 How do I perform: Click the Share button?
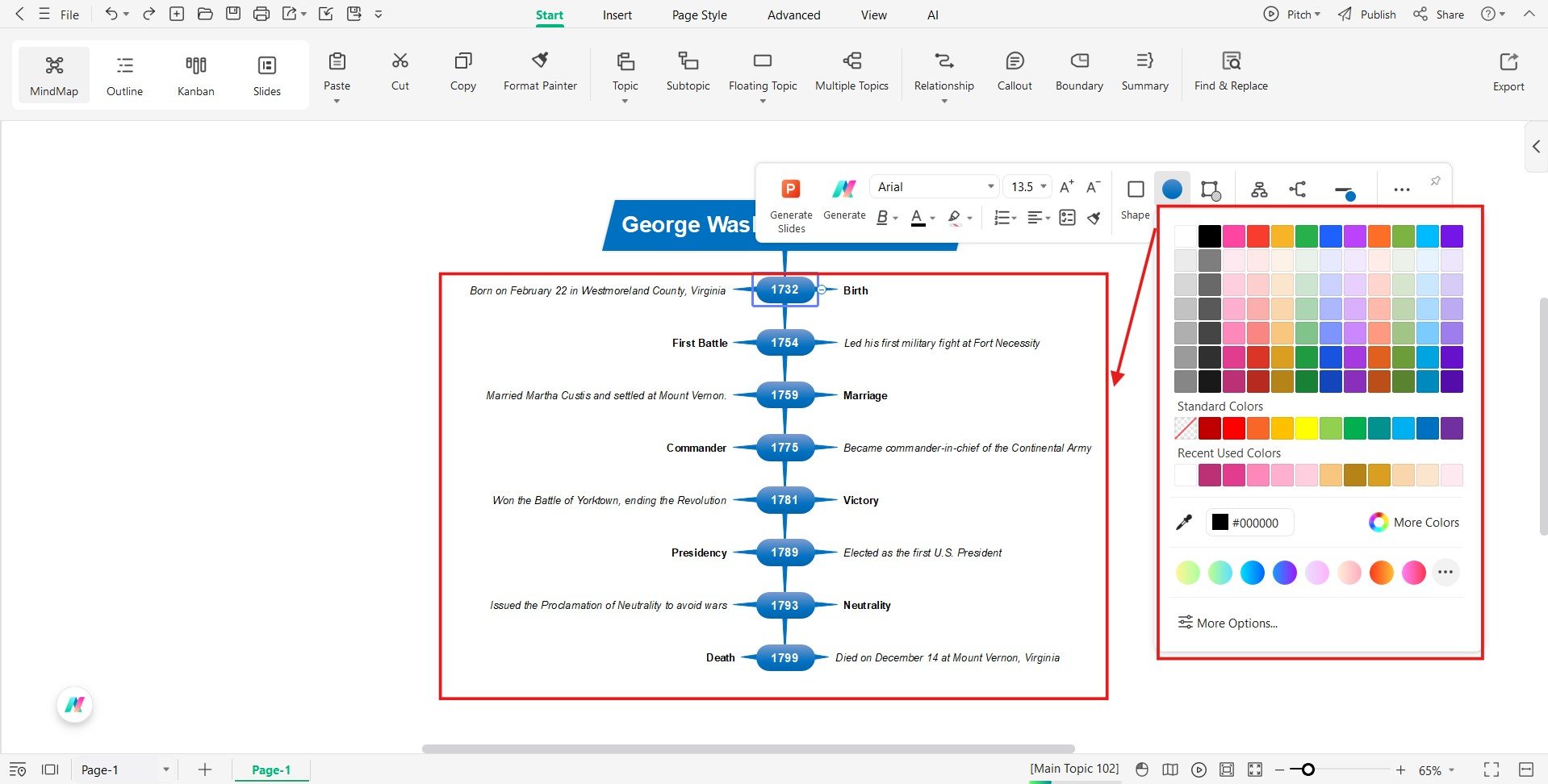point(1438,15)
